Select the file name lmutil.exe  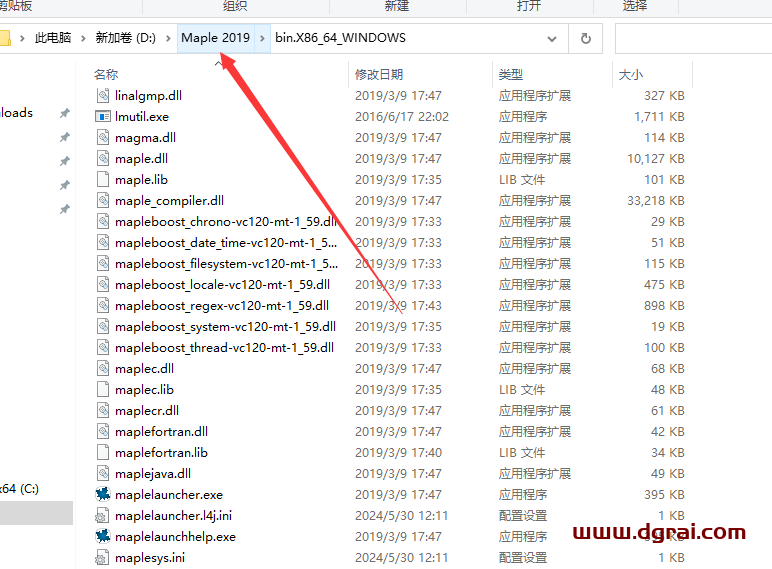pos(142,117)
